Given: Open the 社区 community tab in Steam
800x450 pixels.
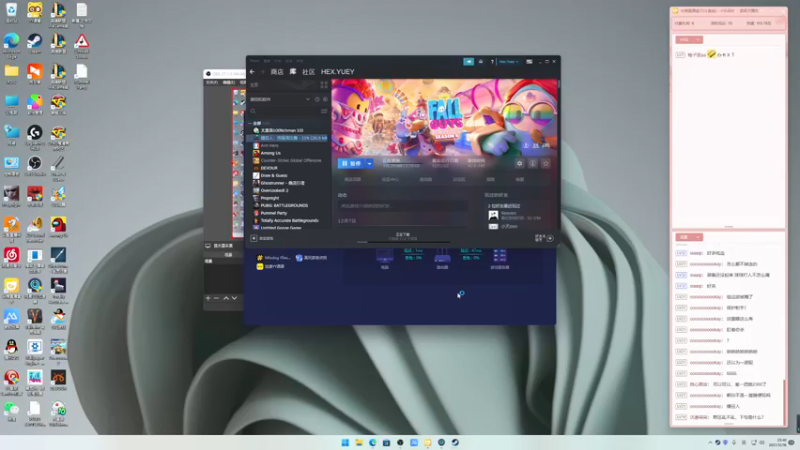Looking at the screenshot, I should 309,72.
